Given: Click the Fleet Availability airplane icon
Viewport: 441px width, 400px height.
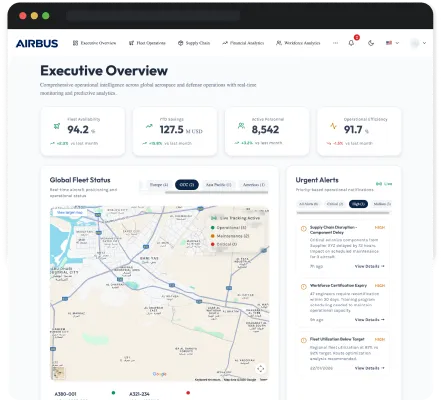Looking at the screenshot, I should 57,126.
